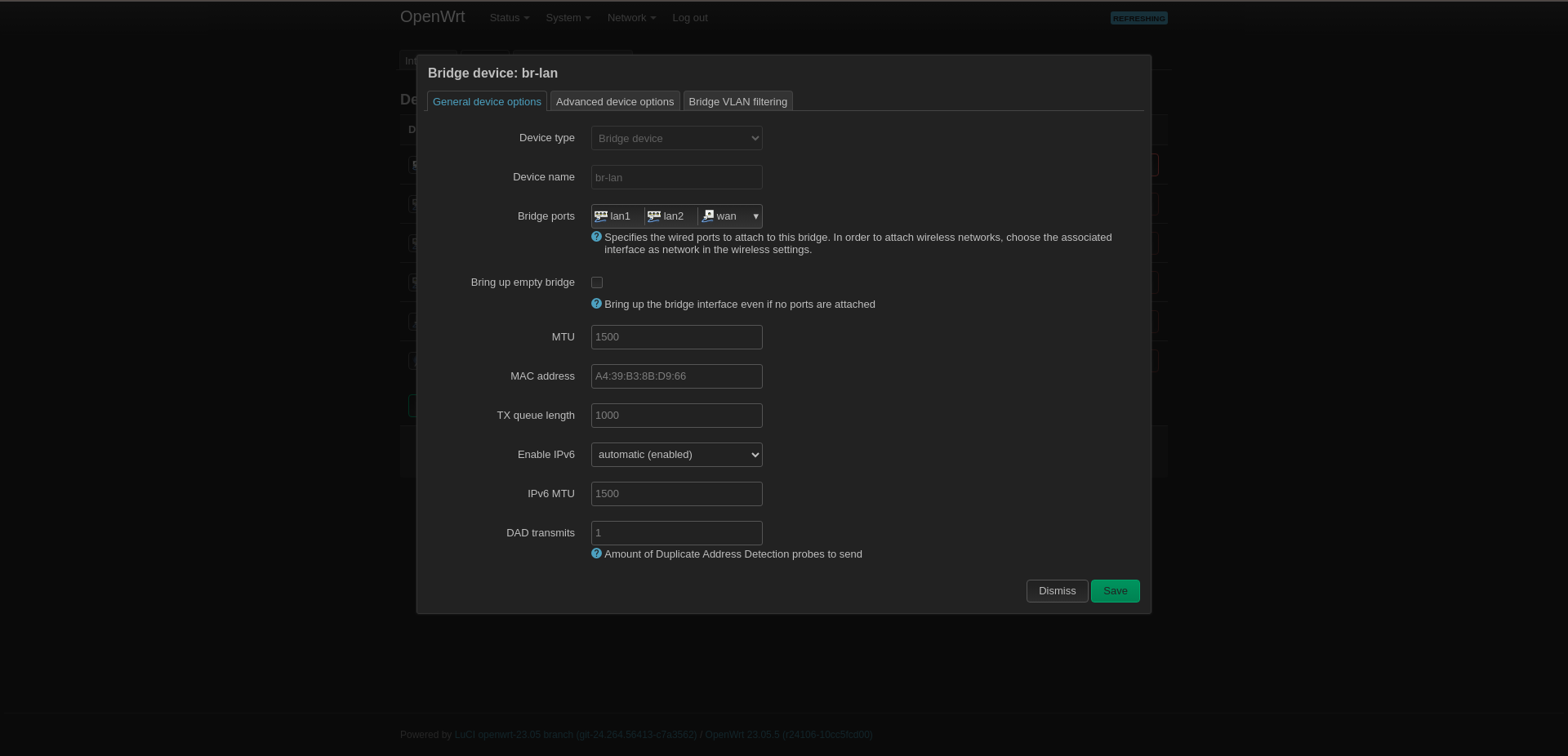Click the Bridge device: br-lan dialog title

492,73
